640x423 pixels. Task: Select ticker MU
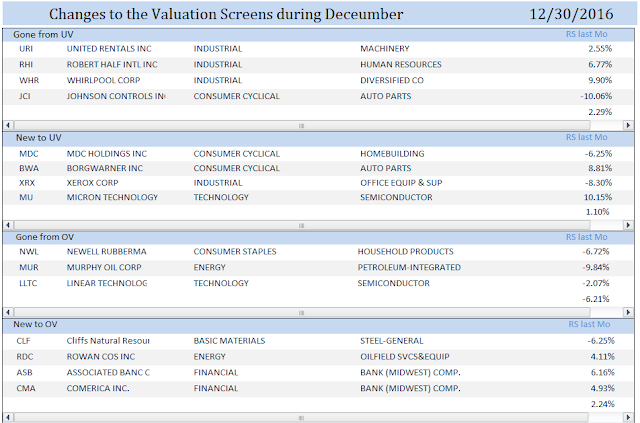pos(26,197)
